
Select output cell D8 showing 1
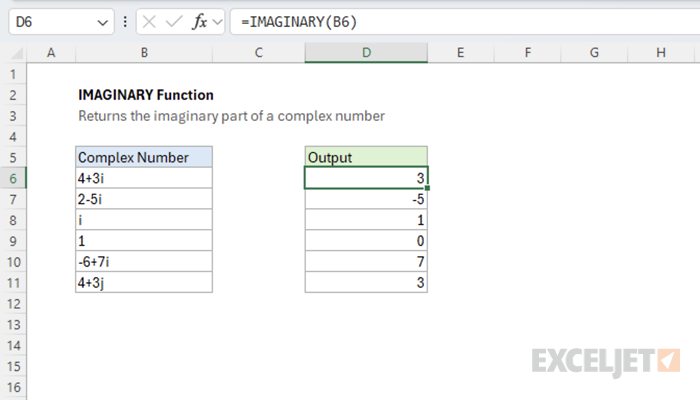tap(366, 220)
